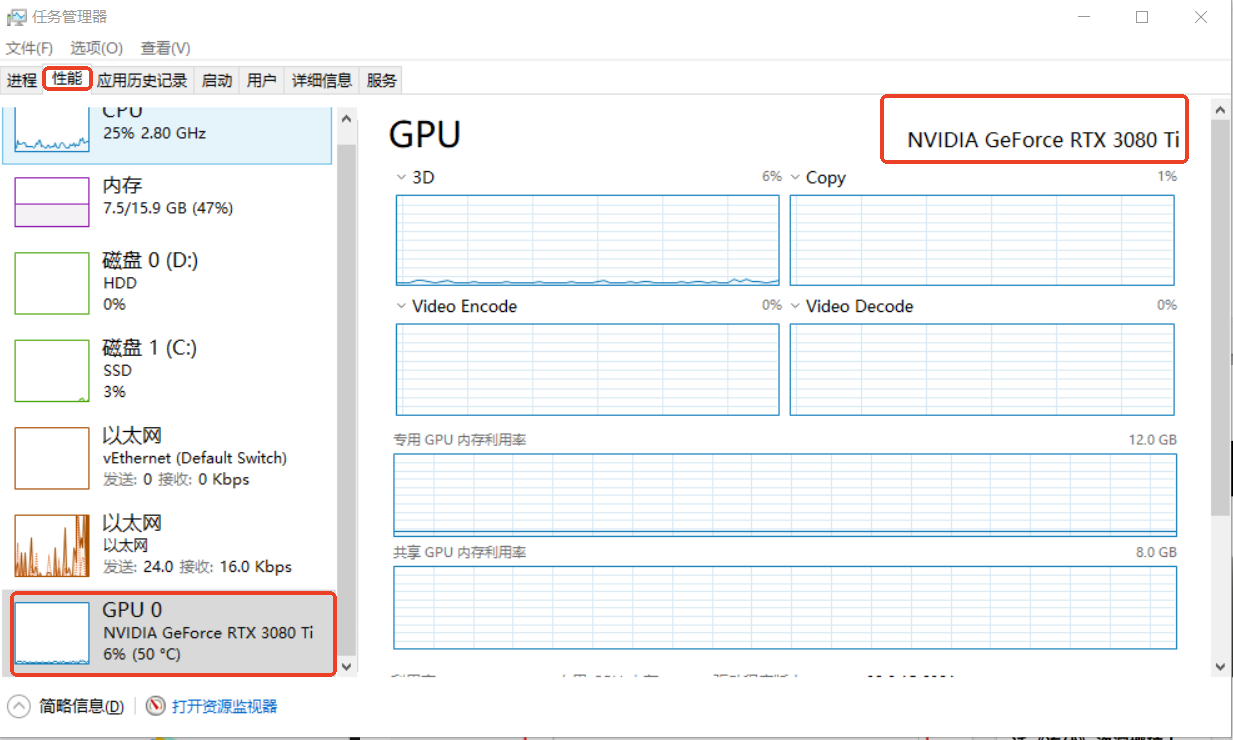
Task: Switch to the 性能 tab
Action: (x=67, y=79)
